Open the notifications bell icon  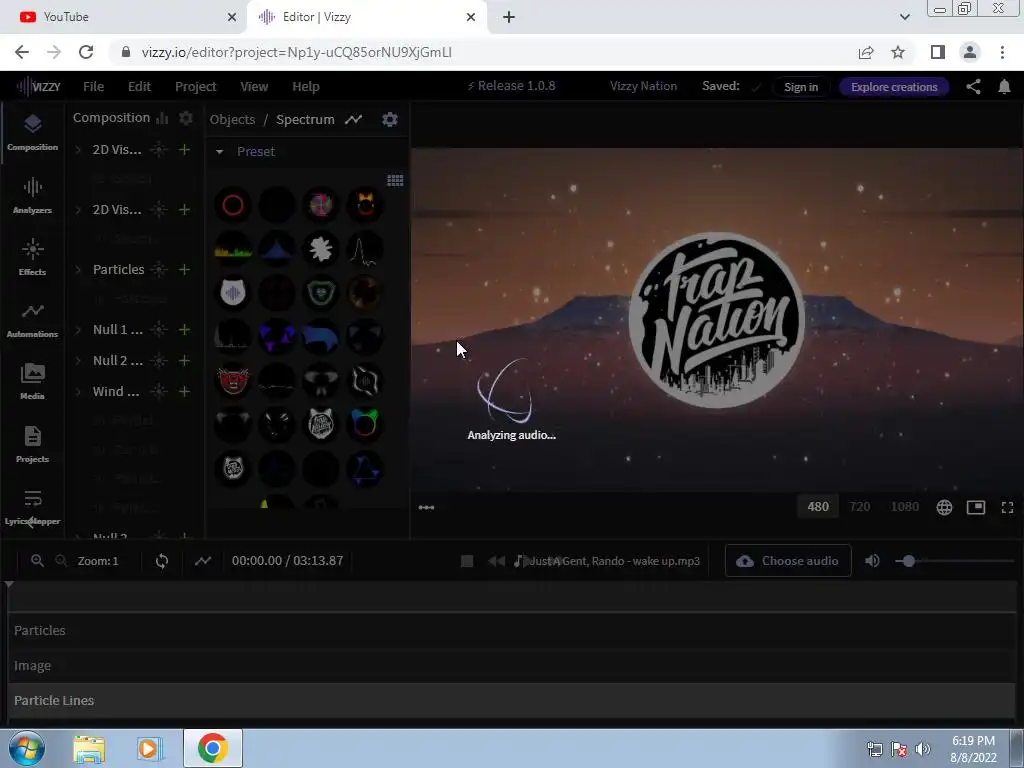pos(1004,87)
